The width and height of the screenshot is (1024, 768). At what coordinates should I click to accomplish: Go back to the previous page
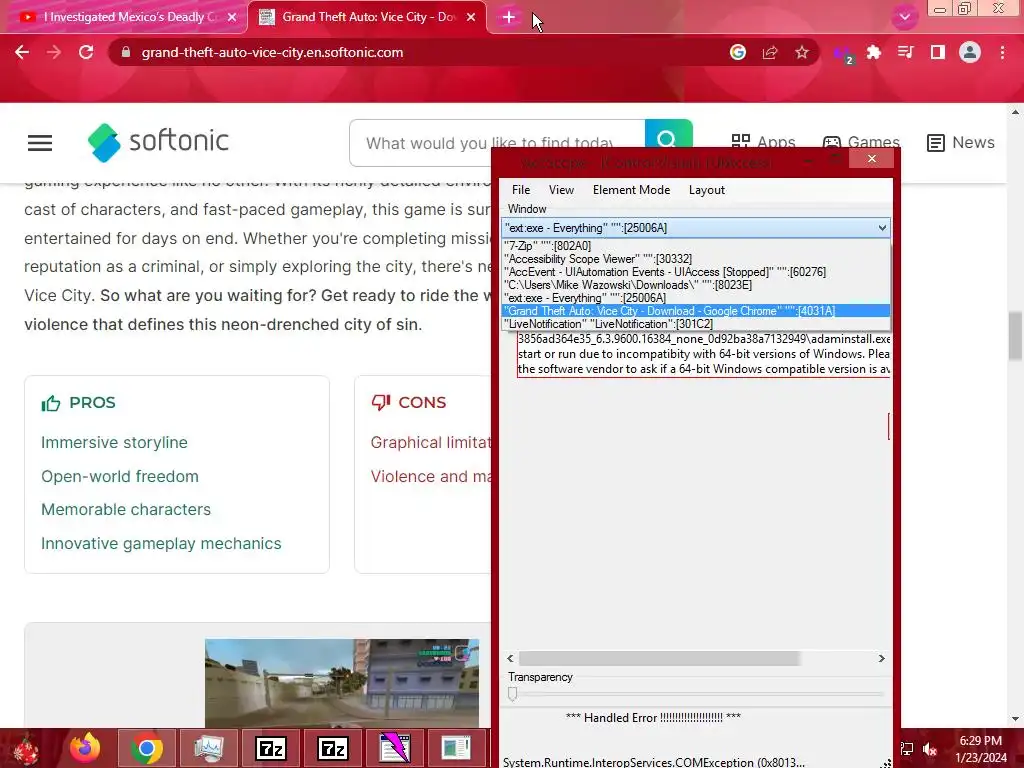pos(22,52)
